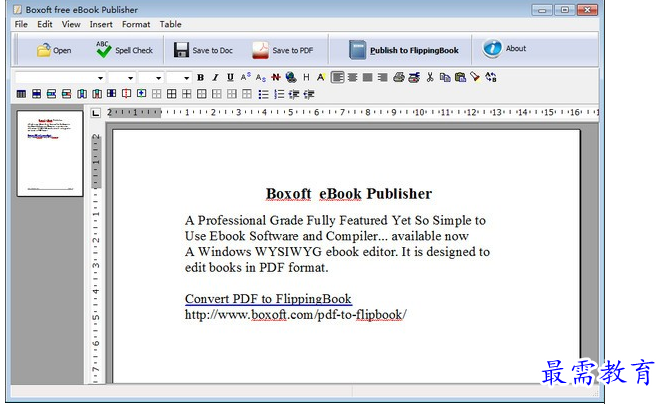Click the first grey table border icon
The image size is (663, 404).
156,94
